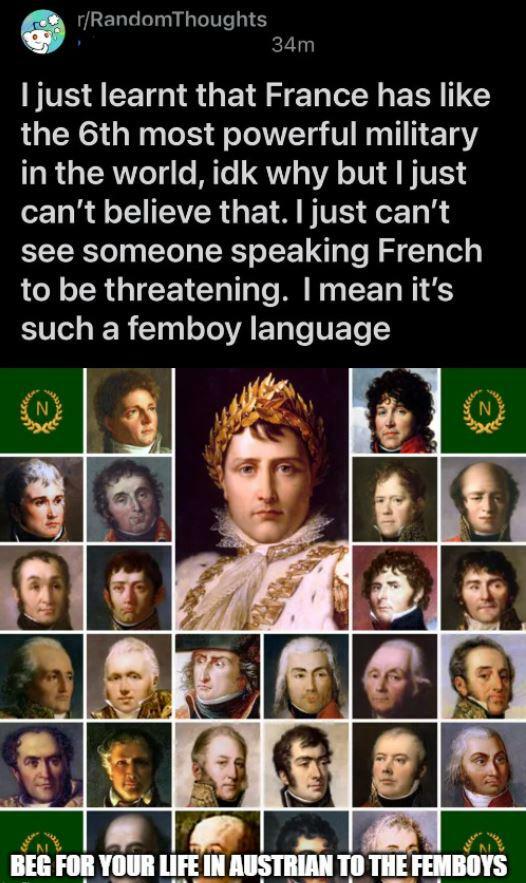This screenshot has height=883, width=526.
Task: Select the long white-haired man on dark blue background
Action: [306, 676]
